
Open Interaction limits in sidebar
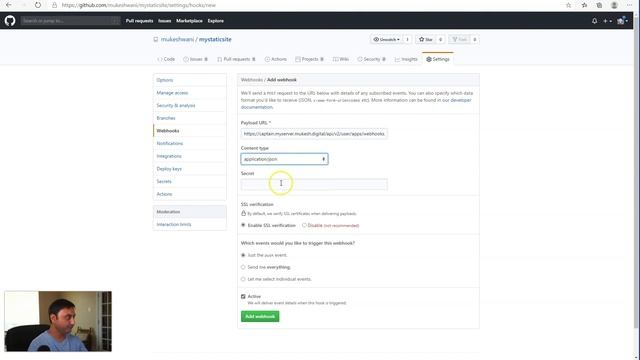click(190, 224)
